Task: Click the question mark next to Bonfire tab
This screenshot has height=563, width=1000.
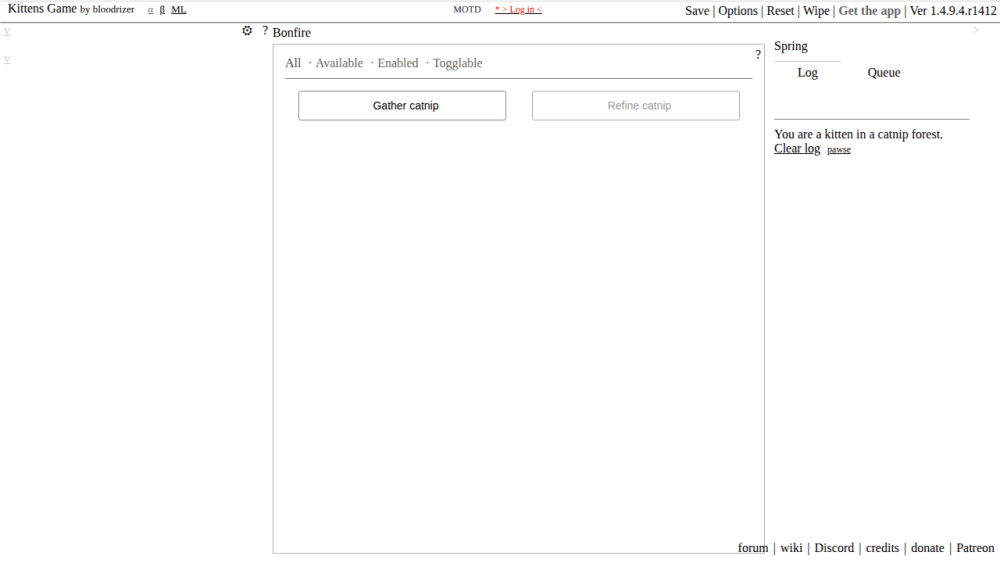Action: pyautogui.click(x=265, y=31)
